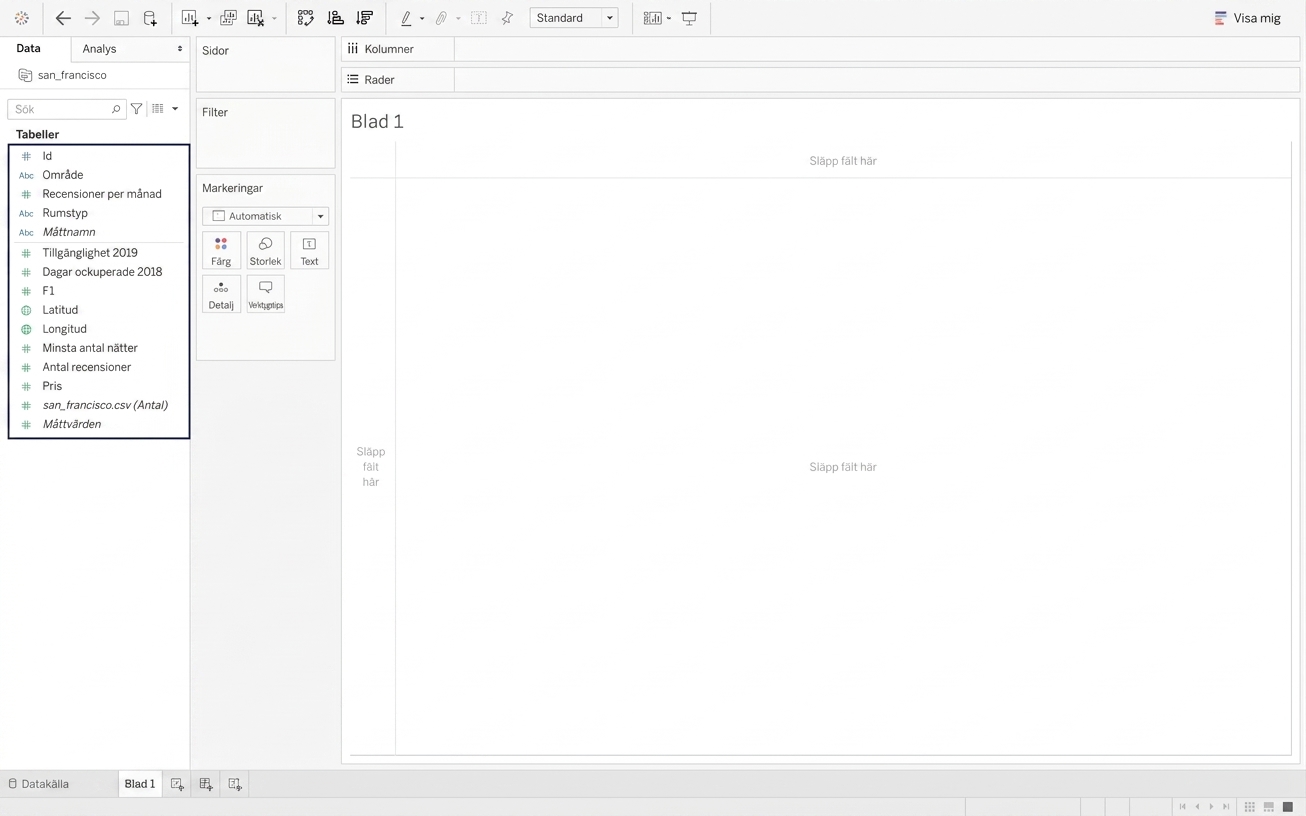Switch to Data pane tab
This screenshot has width=1306, height=816.
coord(29,48)
